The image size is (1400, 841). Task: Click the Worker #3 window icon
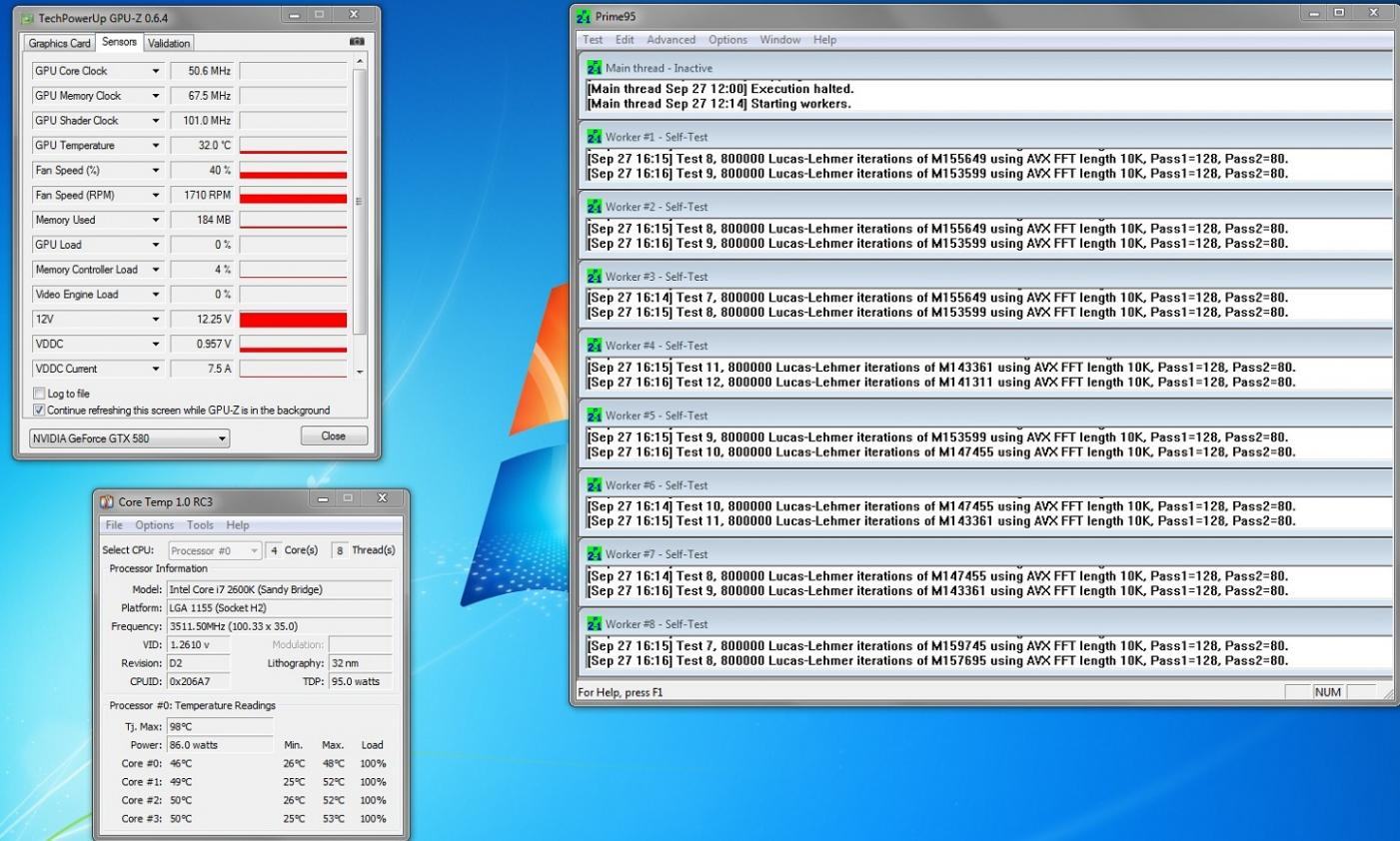[595, 277]
